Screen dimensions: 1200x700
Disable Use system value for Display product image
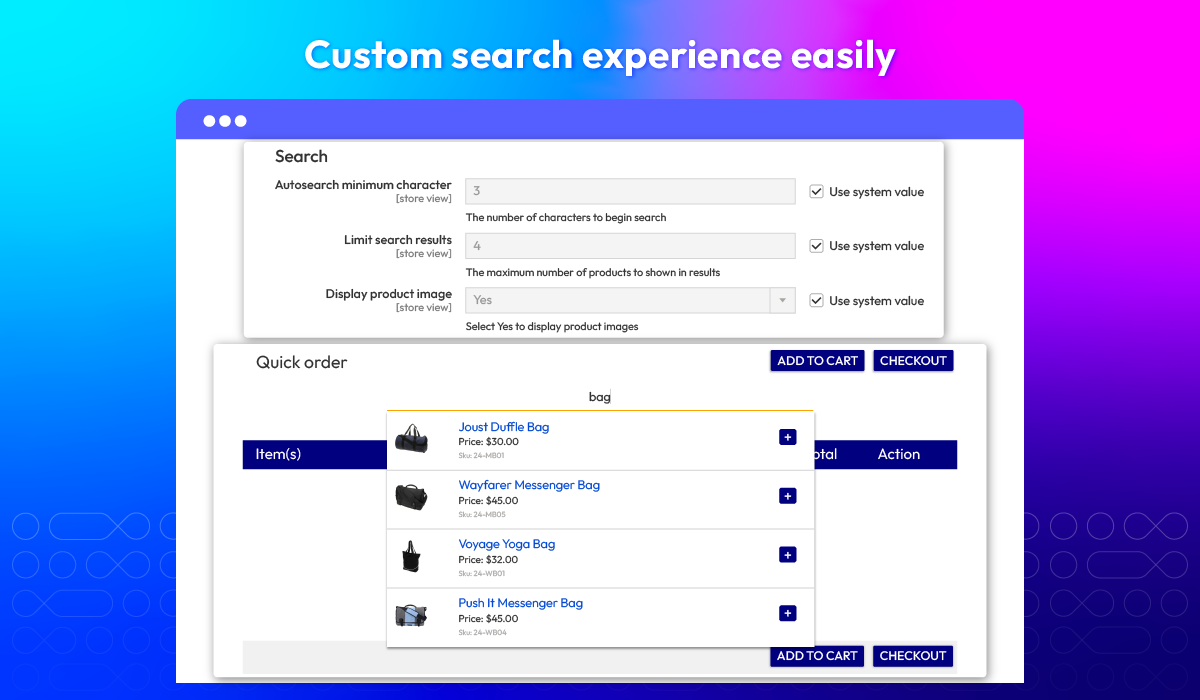point(817,300)
